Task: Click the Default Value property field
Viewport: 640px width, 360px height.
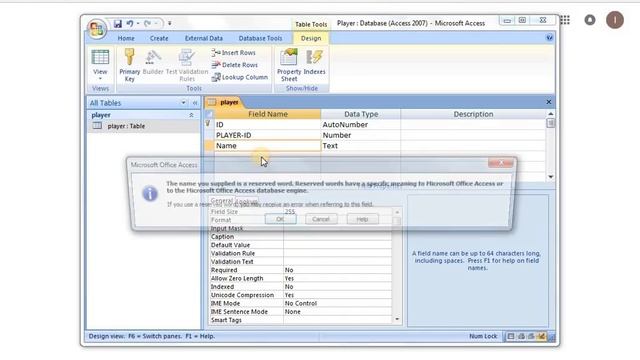Action: 338,245
